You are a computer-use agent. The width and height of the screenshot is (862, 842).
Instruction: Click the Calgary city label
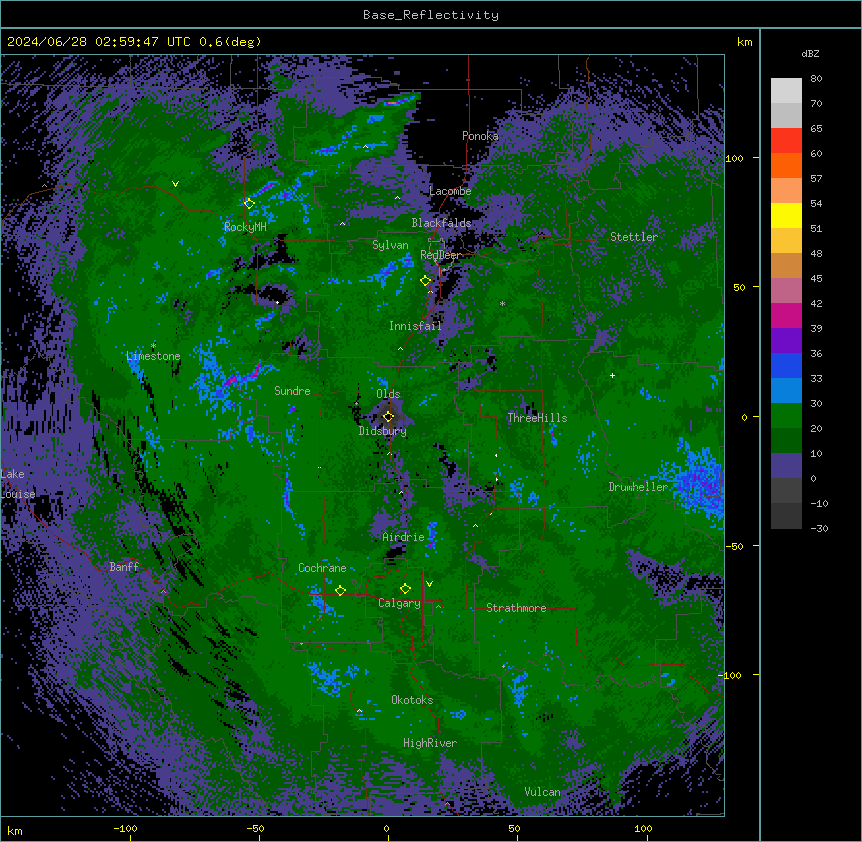[399, 603]
